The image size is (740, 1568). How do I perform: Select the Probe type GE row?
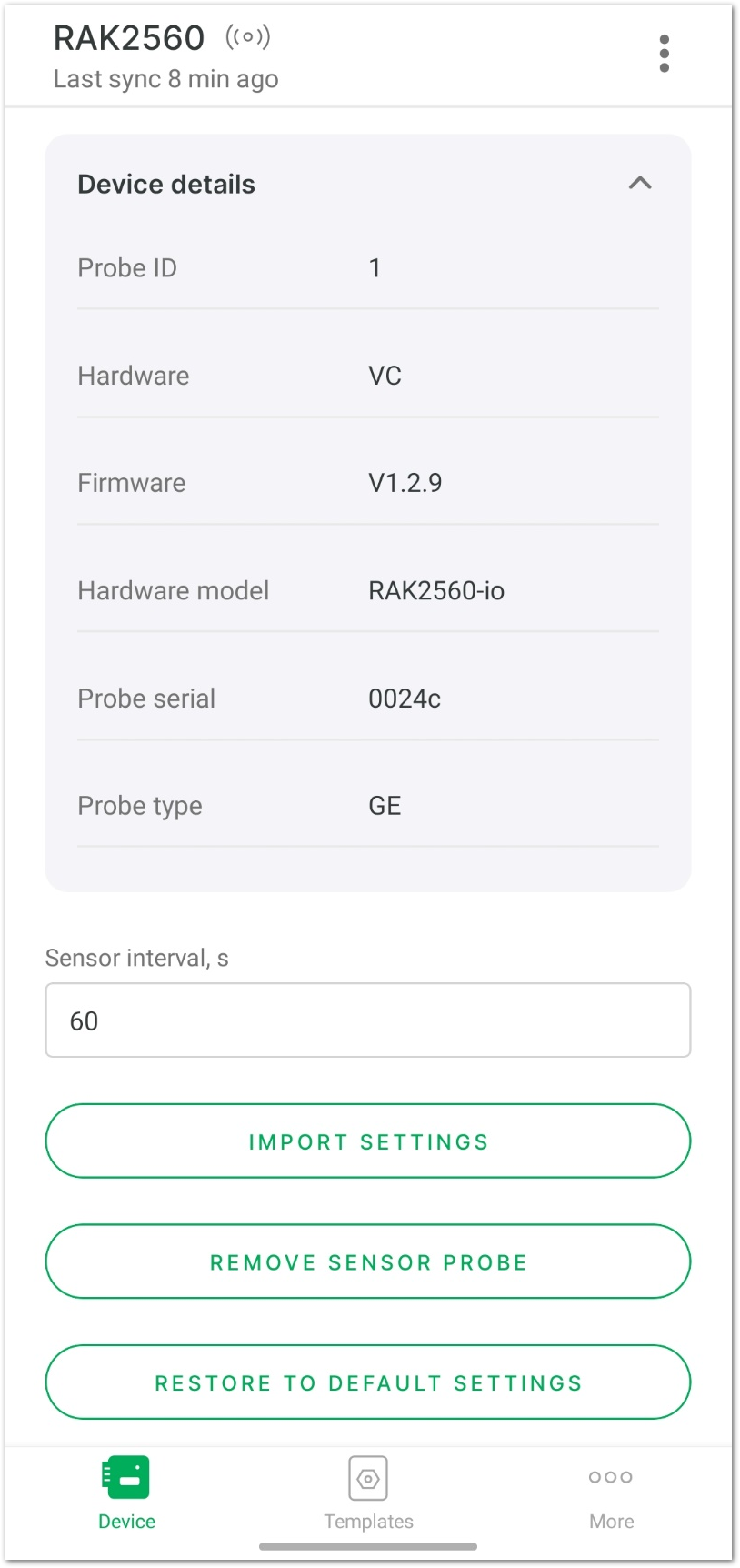point(368,806)
